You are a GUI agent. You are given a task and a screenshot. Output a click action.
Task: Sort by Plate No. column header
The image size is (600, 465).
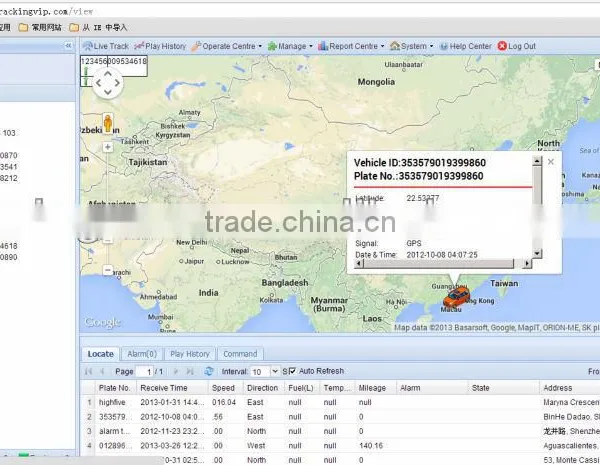pos(115,388)
